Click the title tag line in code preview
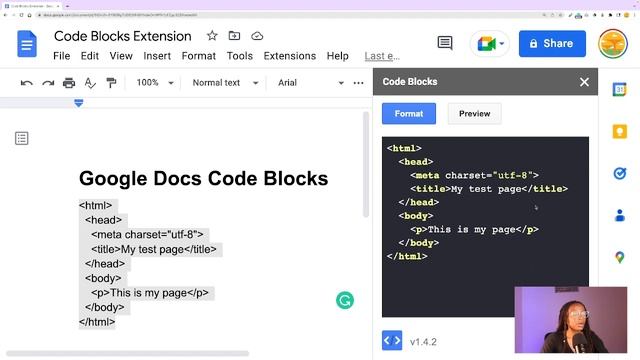 [x=489, y=189]
